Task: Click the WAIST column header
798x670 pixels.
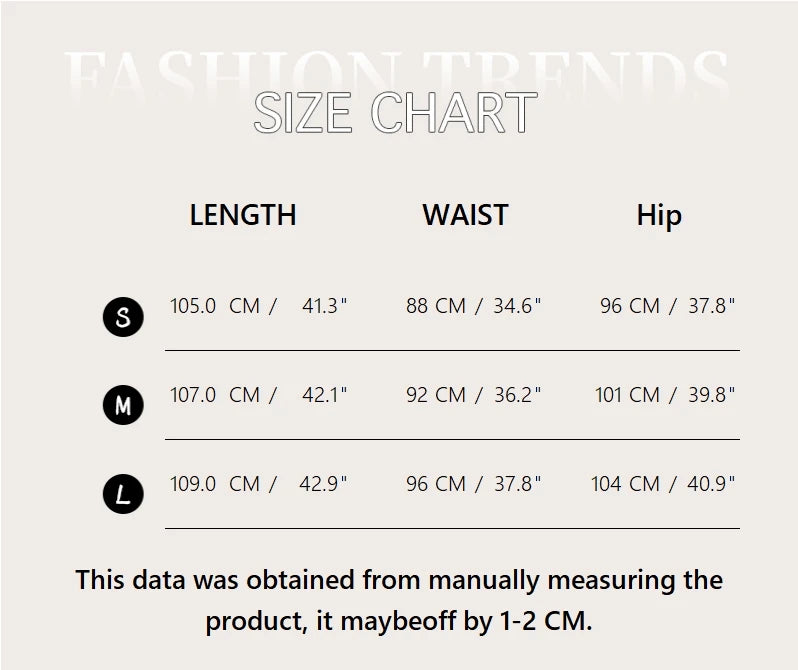Action: pyautogui.click(x=465, y=215)
